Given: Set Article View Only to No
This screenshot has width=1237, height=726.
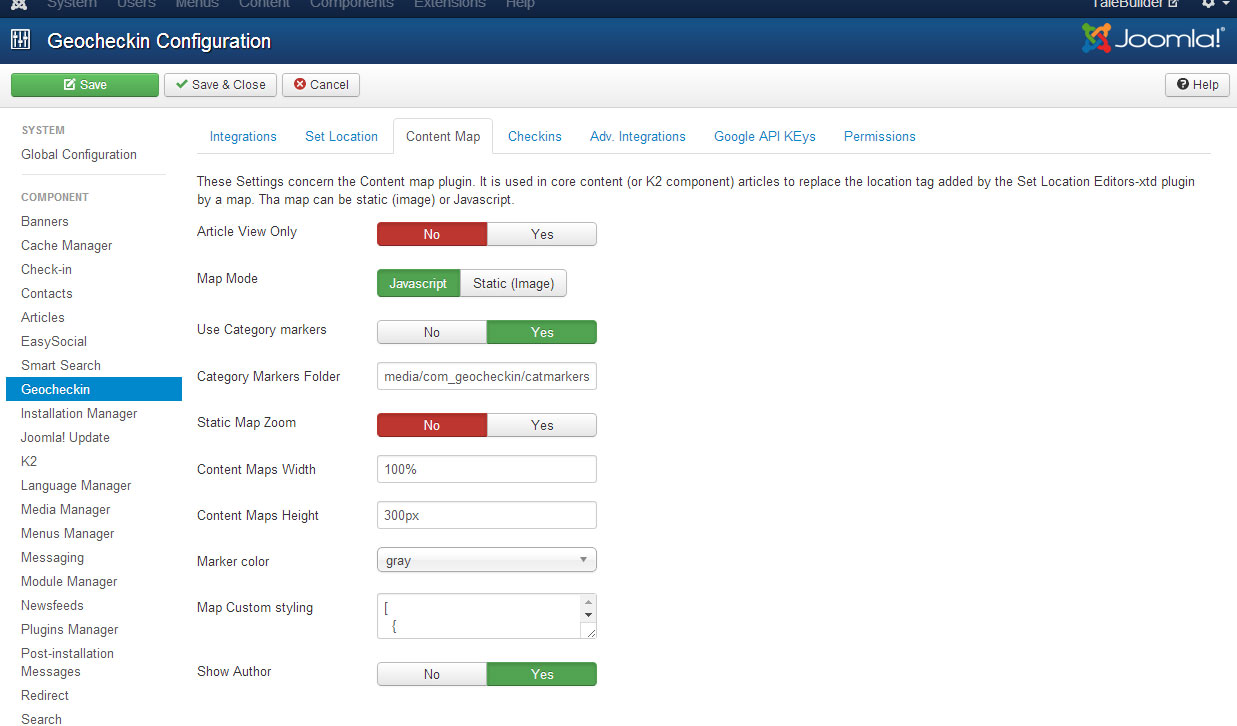Looking at the screenshot, I should [432, 234].
